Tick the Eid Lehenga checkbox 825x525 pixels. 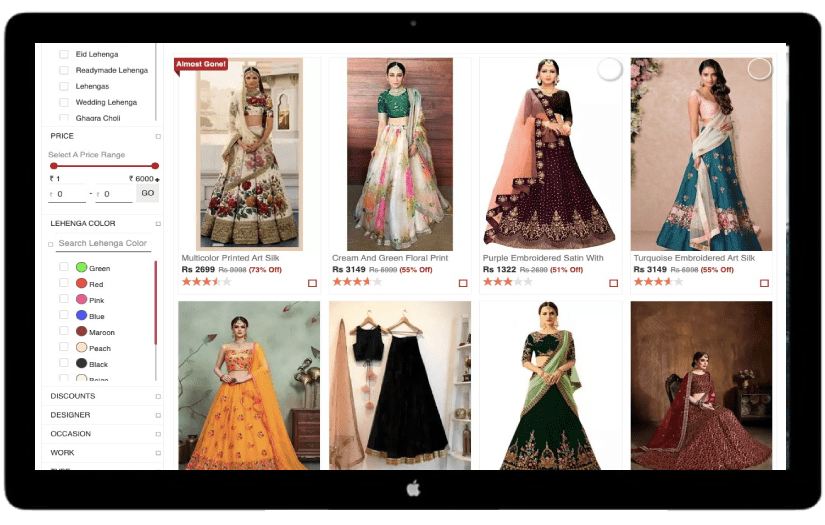[x=64, y=54]
